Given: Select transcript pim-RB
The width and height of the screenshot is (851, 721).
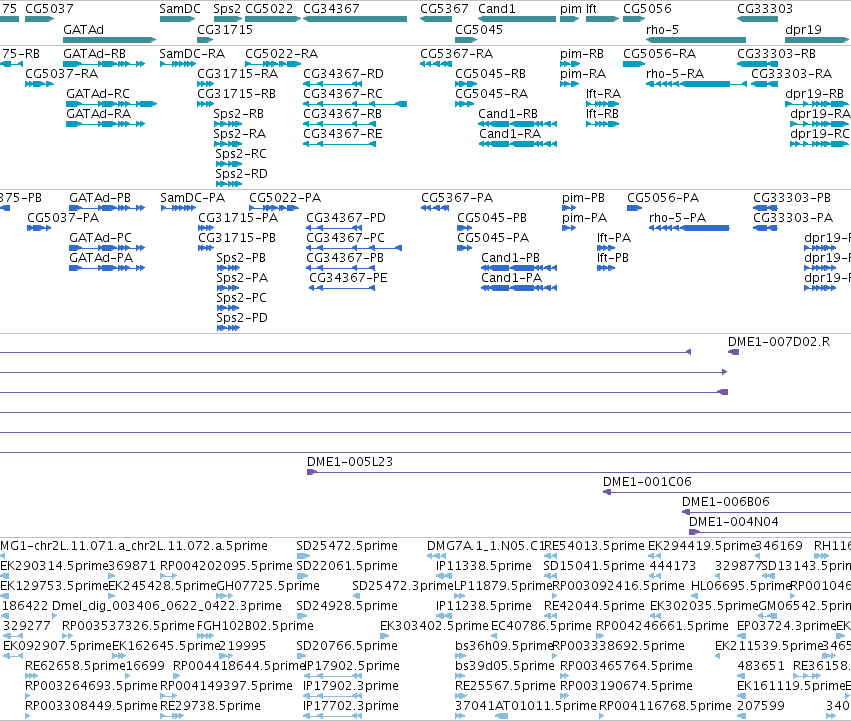Looking at the screenshot, I should [570, 64].
